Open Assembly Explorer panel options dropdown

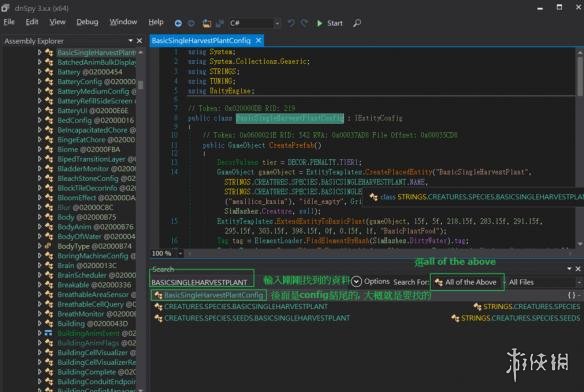(x=130, y=41)
